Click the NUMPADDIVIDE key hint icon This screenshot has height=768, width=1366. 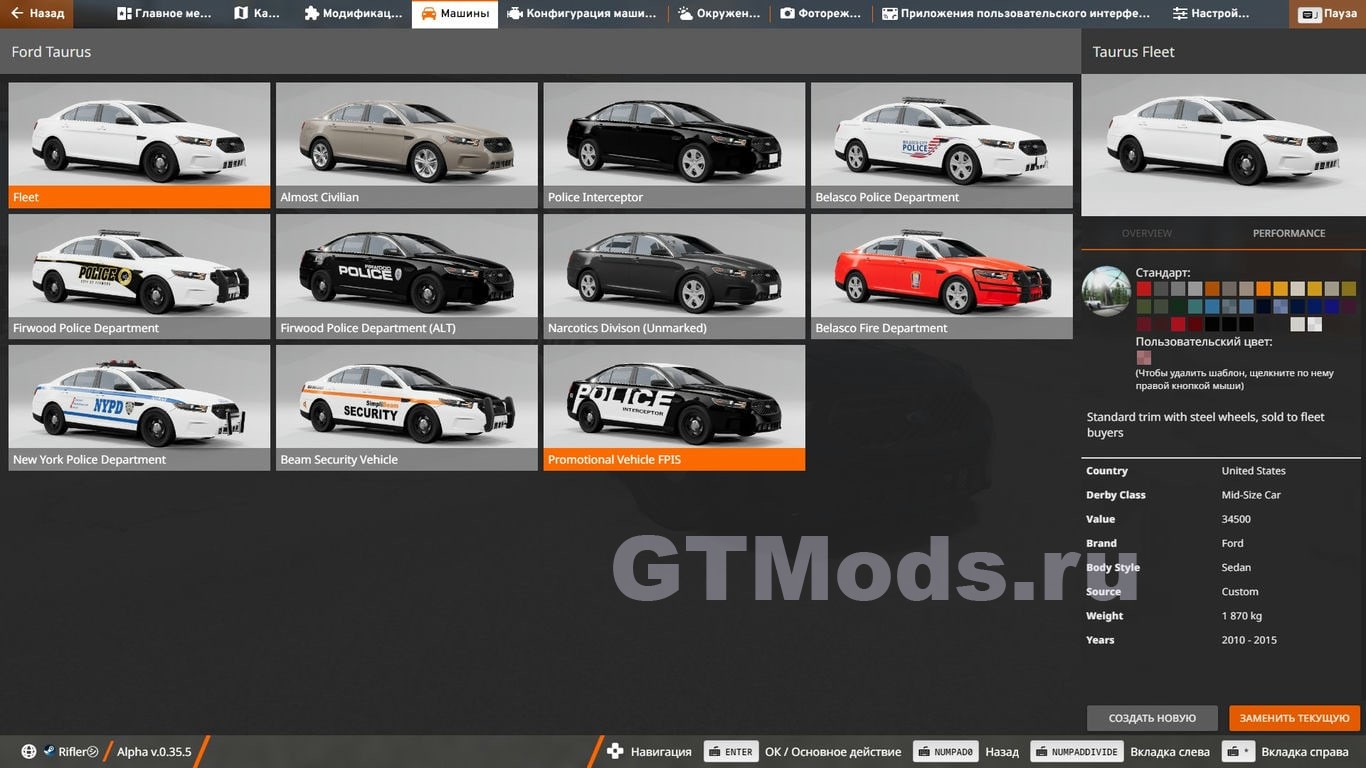tap(1077, 752)
